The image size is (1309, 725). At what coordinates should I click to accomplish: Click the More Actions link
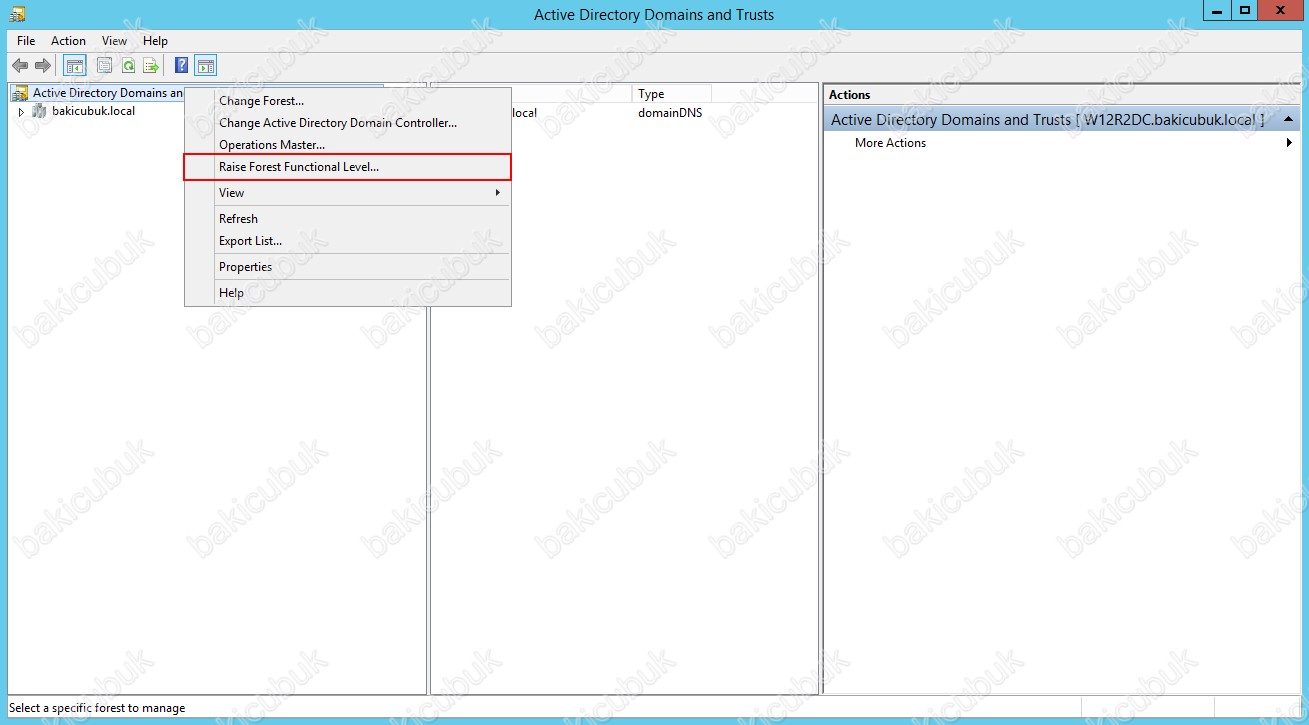coord(890,143)
